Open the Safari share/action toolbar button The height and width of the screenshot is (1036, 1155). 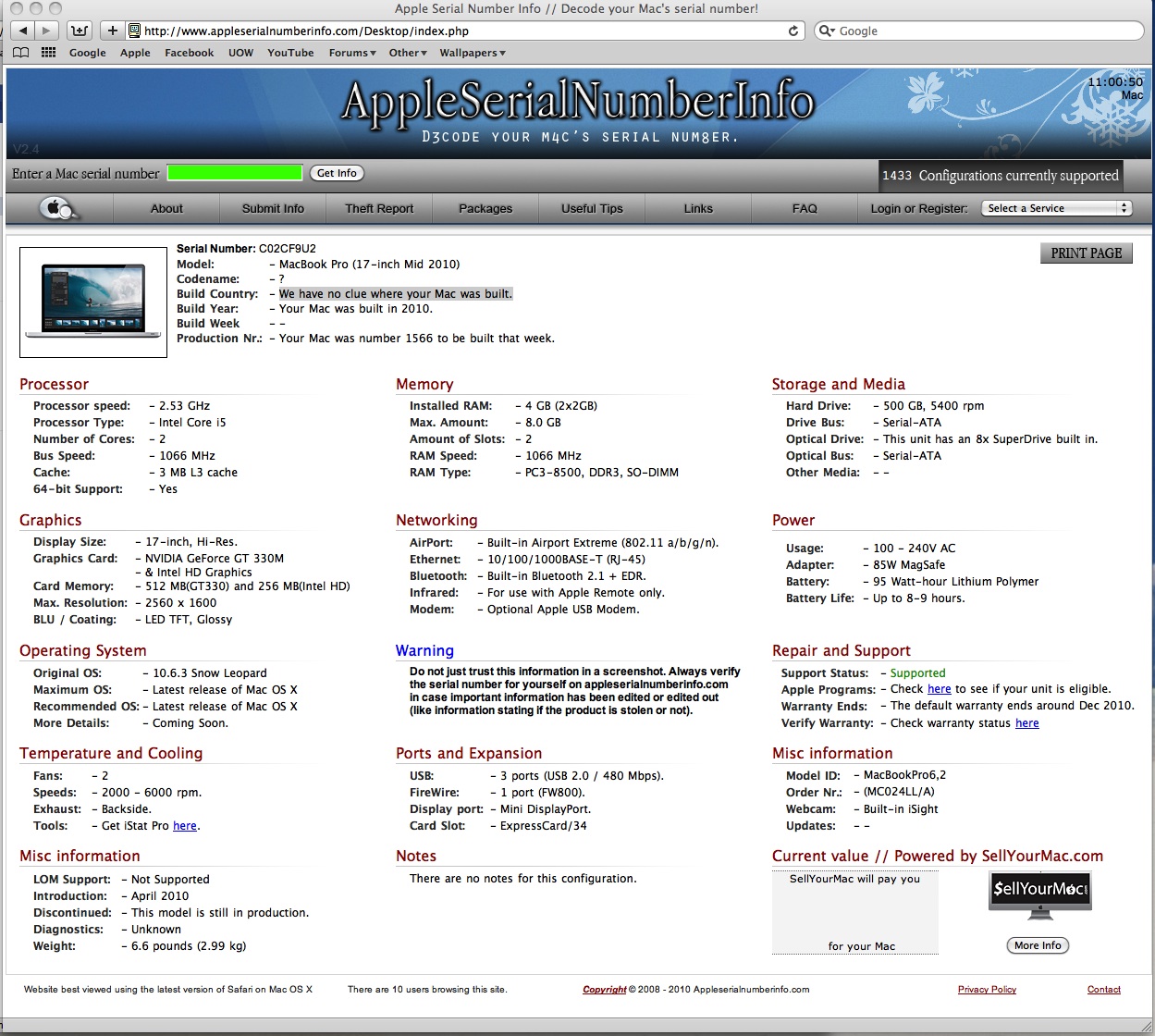[80, 31]
